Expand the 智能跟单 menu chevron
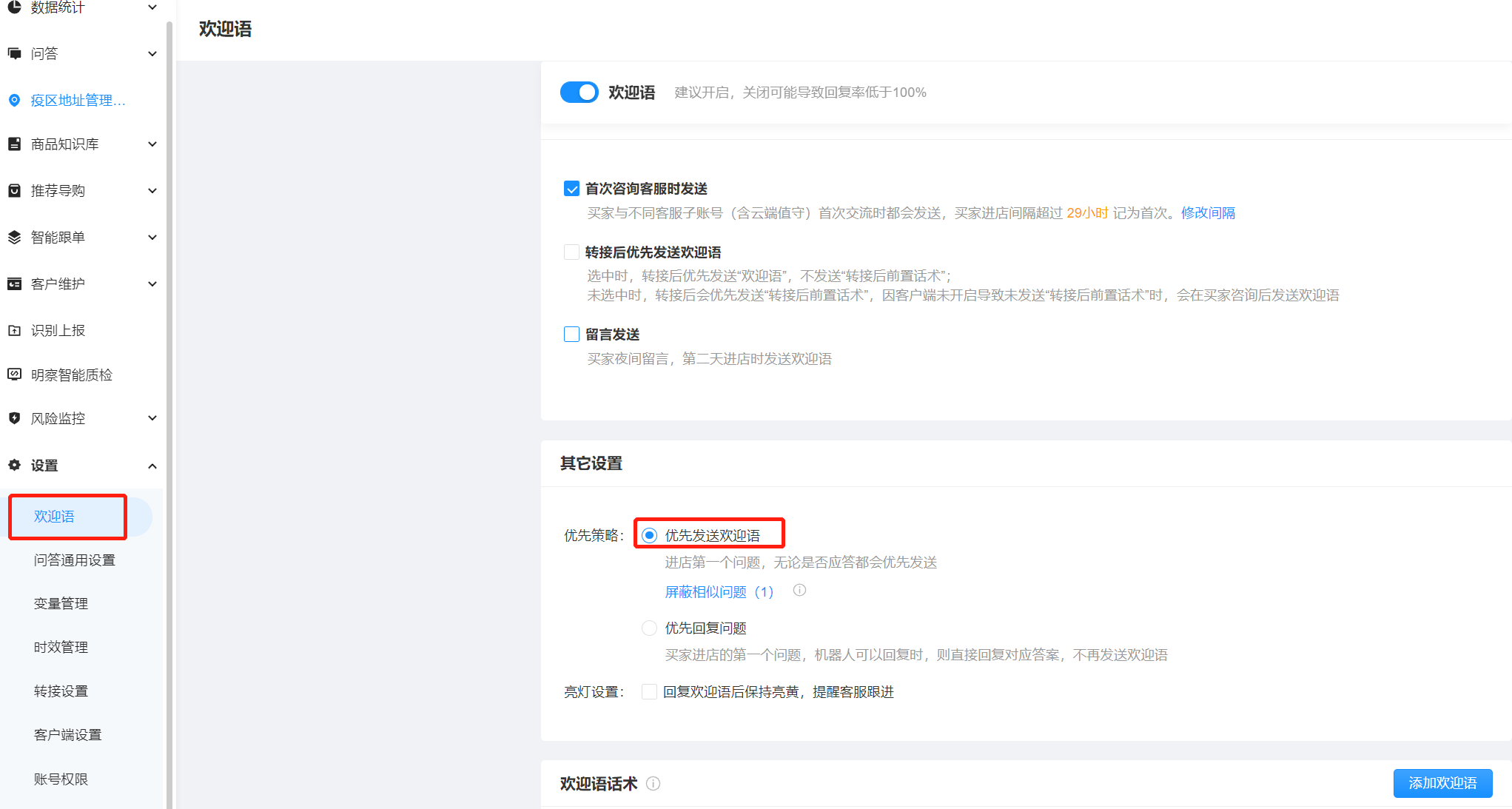Image resolution: width=1512 pixels, height=809 pixels. (152, 238)
